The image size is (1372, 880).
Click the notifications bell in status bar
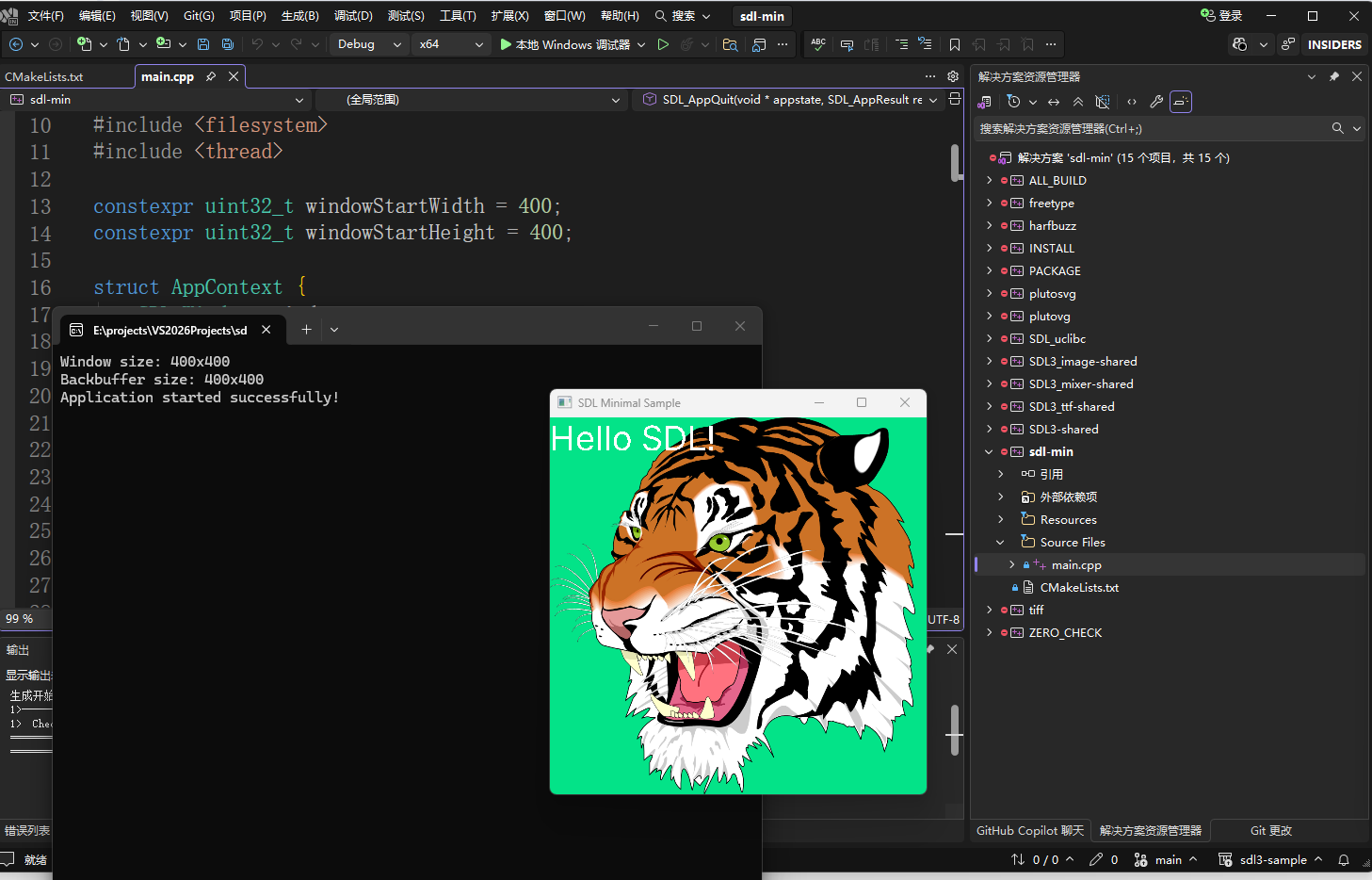[1344, 859]
